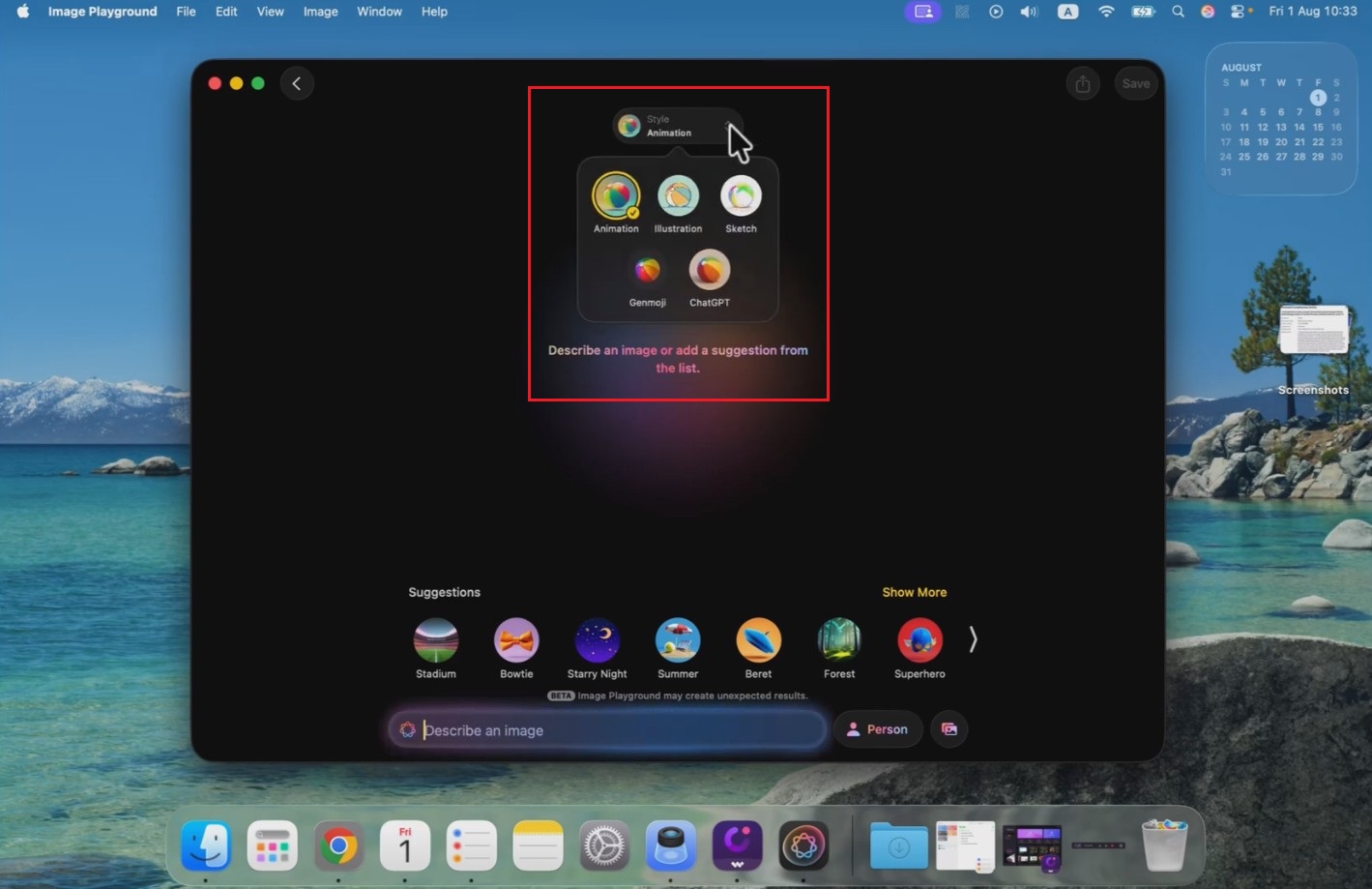Open System Settings from the Dock
This screenshot has height=889, width=1372.
click(x=604, y=846)
